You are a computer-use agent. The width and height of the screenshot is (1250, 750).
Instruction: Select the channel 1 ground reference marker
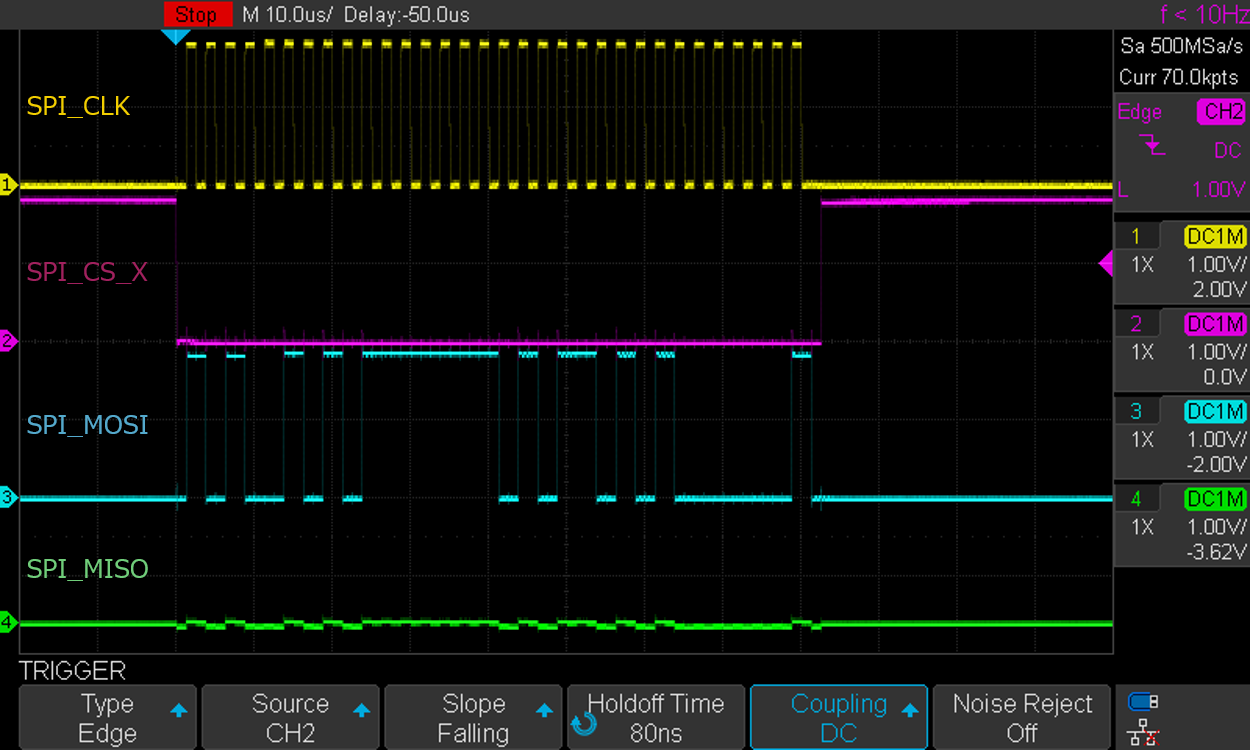click(x=8, y=185)
